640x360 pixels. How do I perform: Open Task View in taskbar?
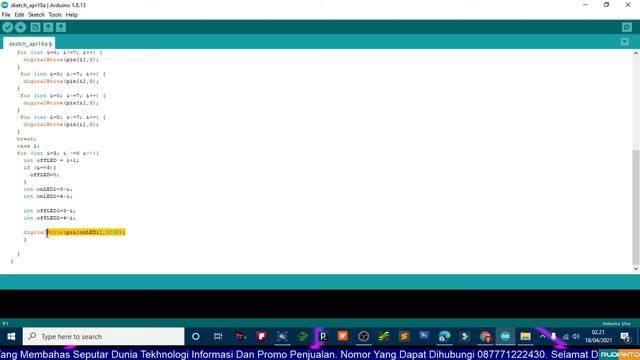click(x=218, y=336)
